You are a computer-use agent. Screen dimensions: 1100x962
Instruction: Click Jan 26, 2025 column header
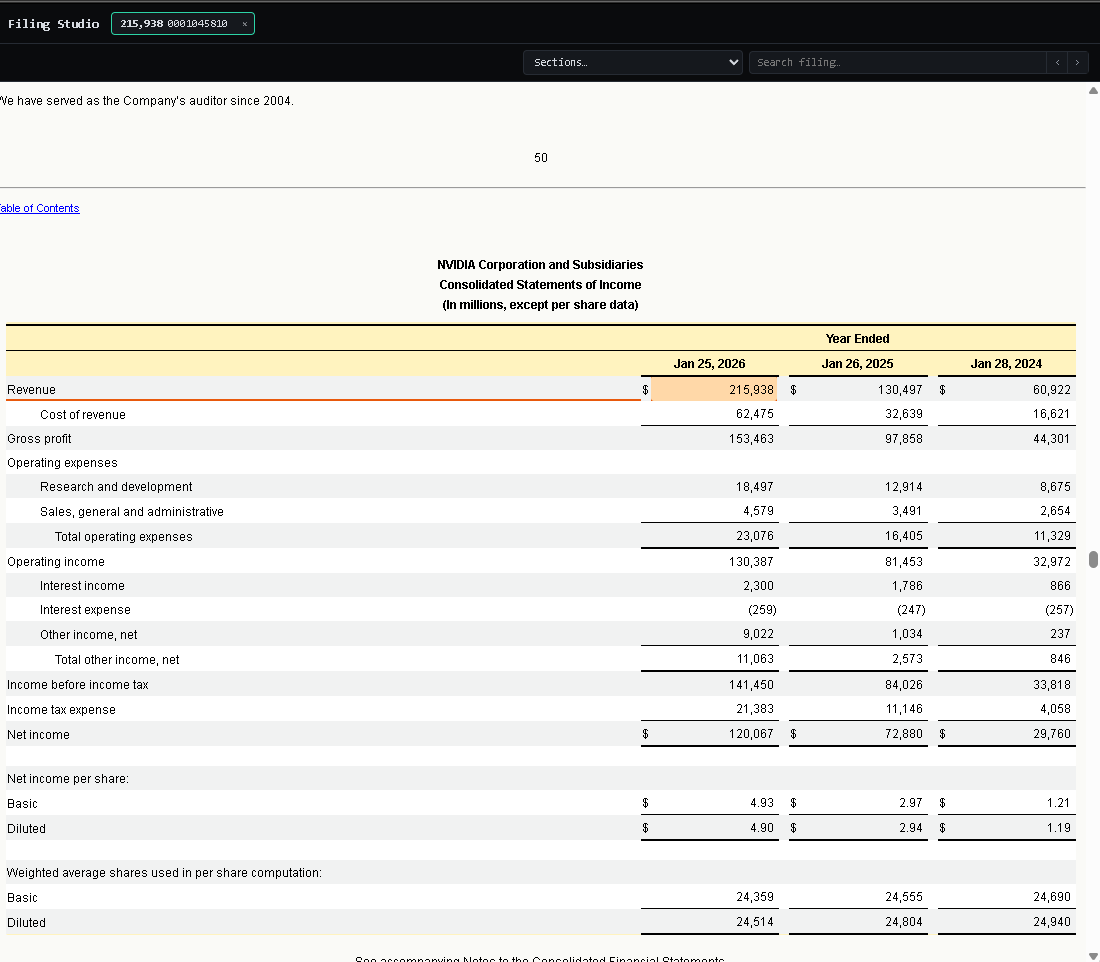(857, 363)
